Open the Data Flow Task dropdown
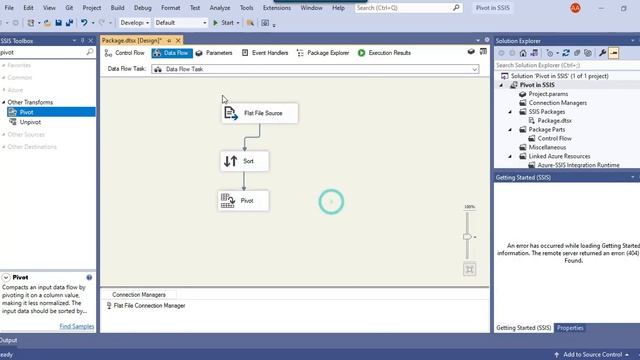This screenshot has height=360, width=640. coord(475,69)
